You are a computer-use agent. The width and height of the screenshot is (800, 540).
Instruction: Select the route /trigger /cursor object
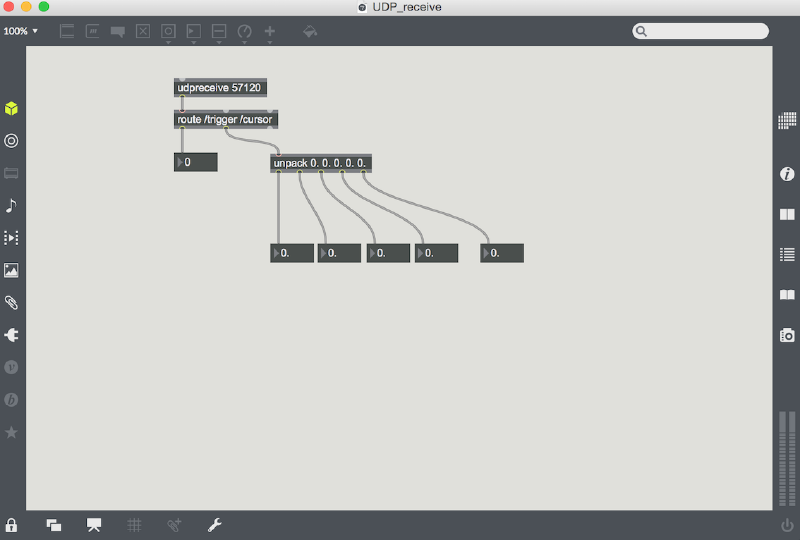pyautogui.click(x=225, y=119)
